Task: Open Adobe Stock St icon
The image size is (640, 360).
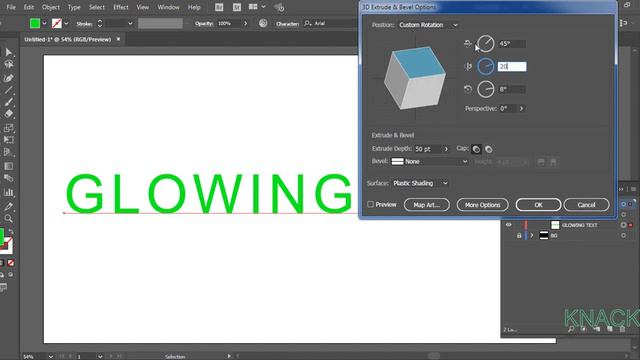Action: (236, 7)
